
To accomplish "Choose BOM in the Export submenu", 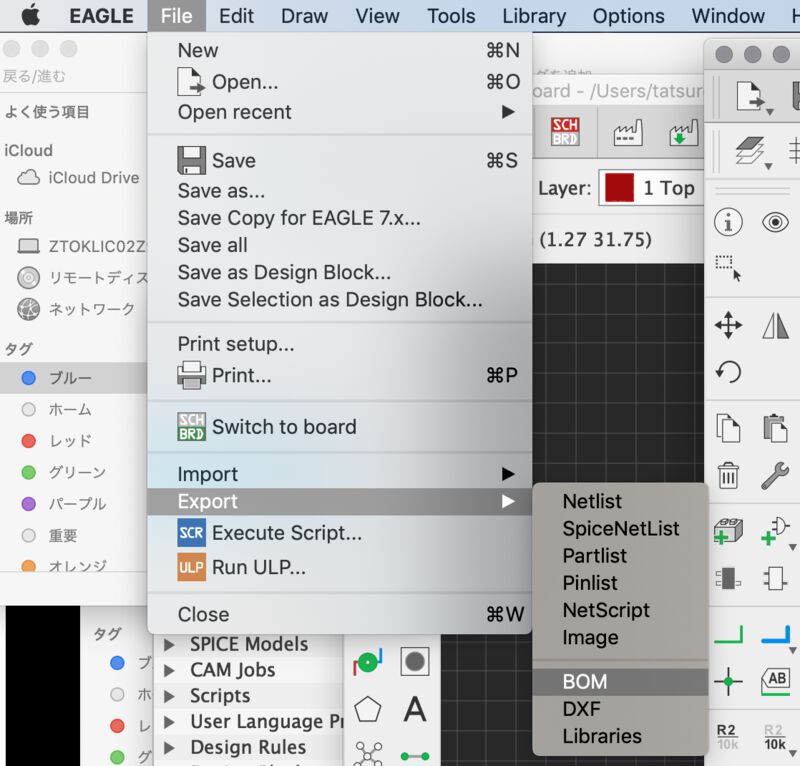I will click(620, 682).
